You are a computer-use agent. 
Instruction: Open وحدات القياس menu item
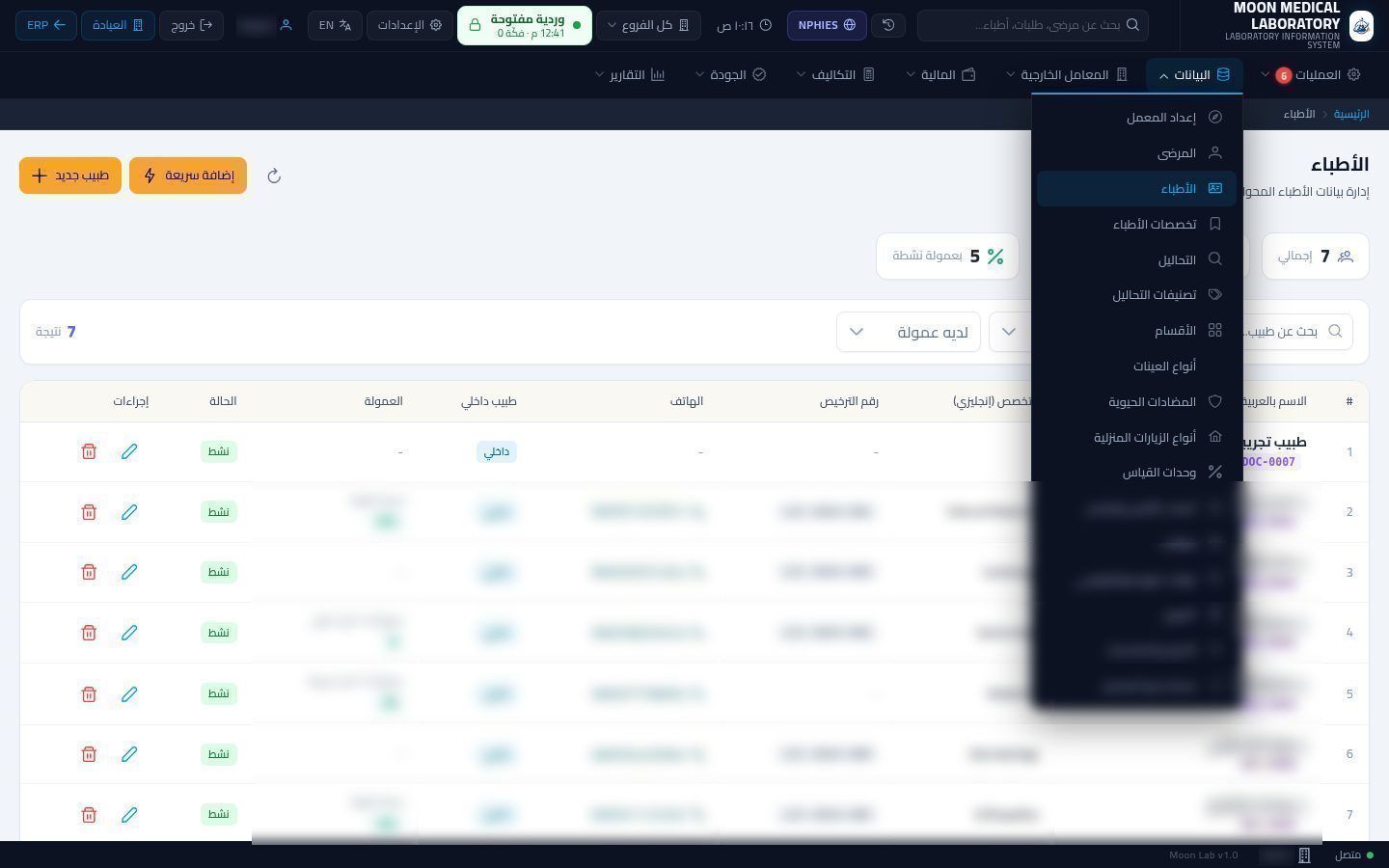pyautogui.click(x=1136, y=473)
